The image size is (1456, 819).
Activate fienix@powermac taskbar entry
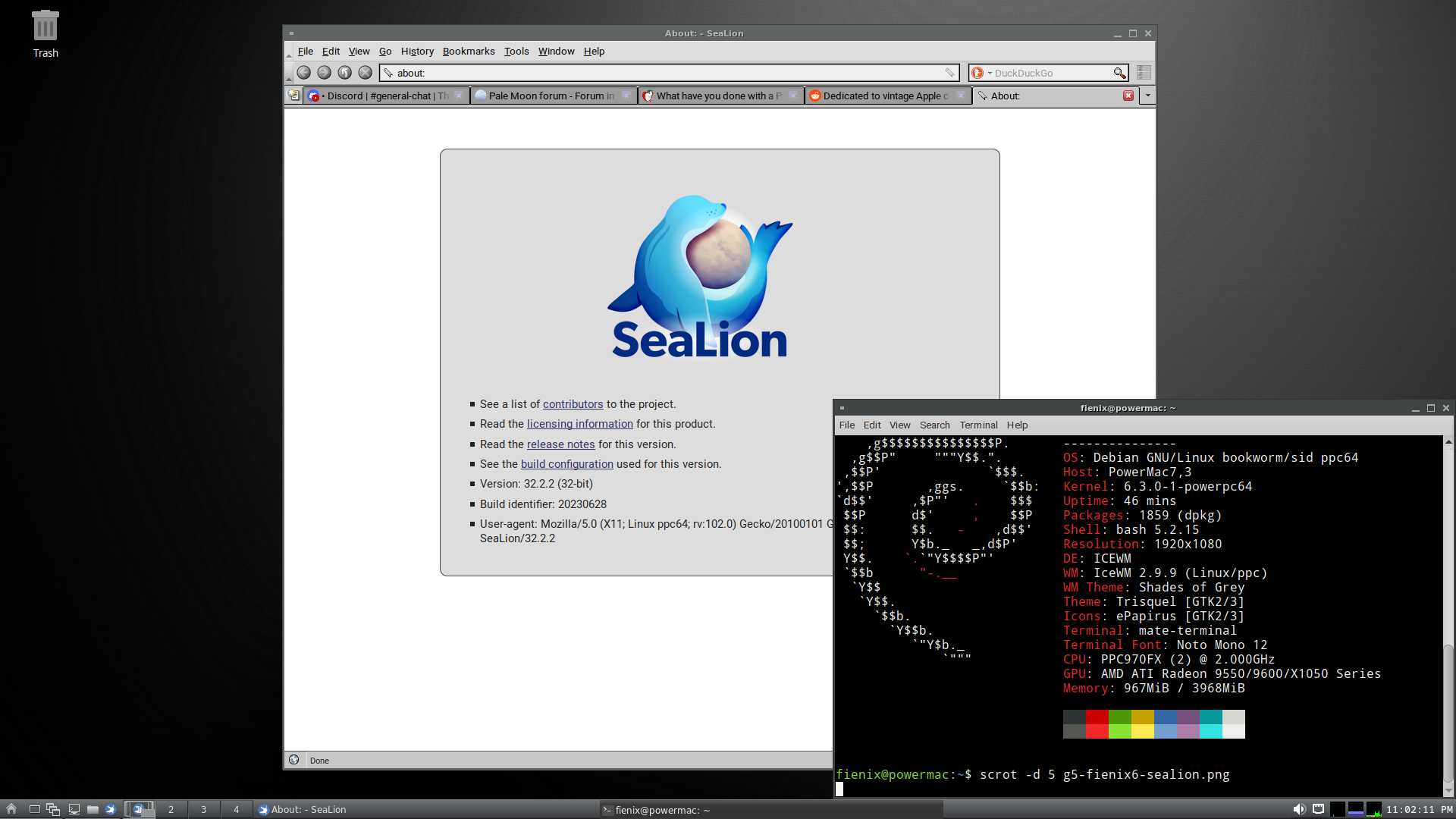[x=770, y=809]
